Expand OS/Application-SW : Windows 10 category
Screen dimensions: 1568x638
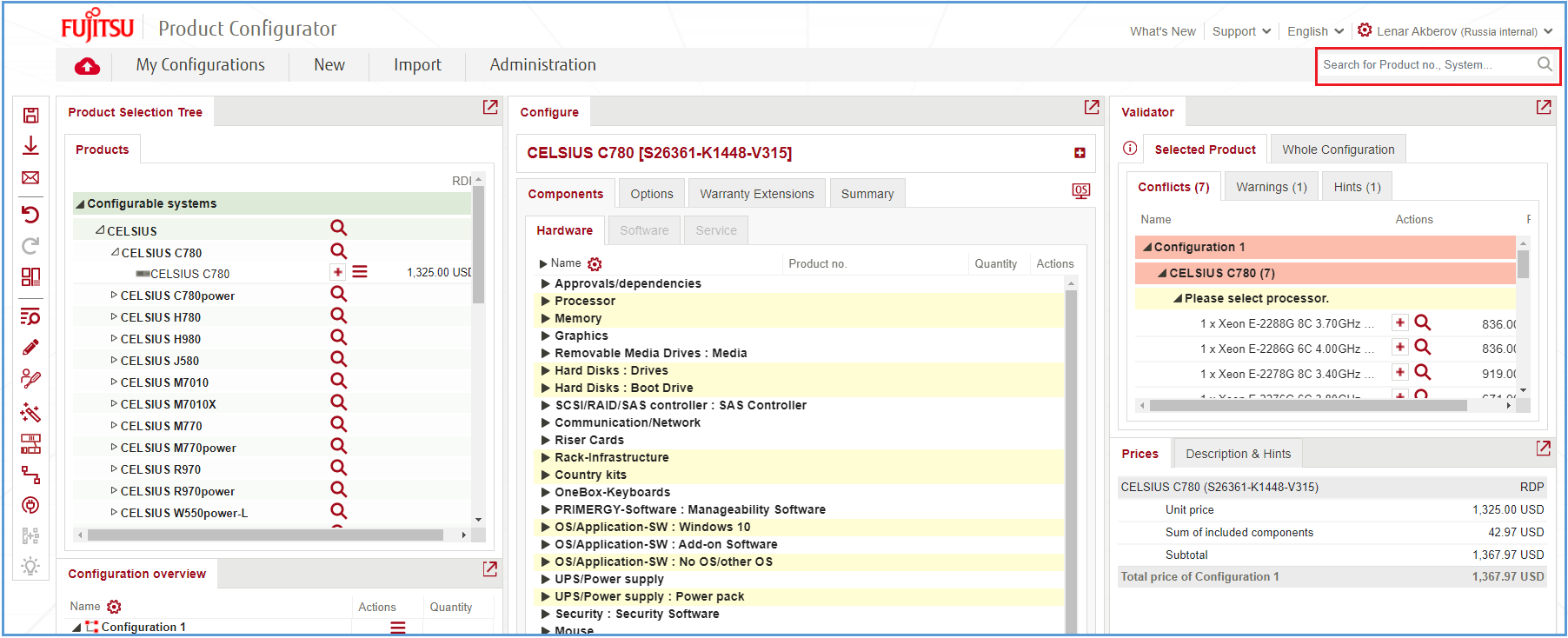[546, 527]
